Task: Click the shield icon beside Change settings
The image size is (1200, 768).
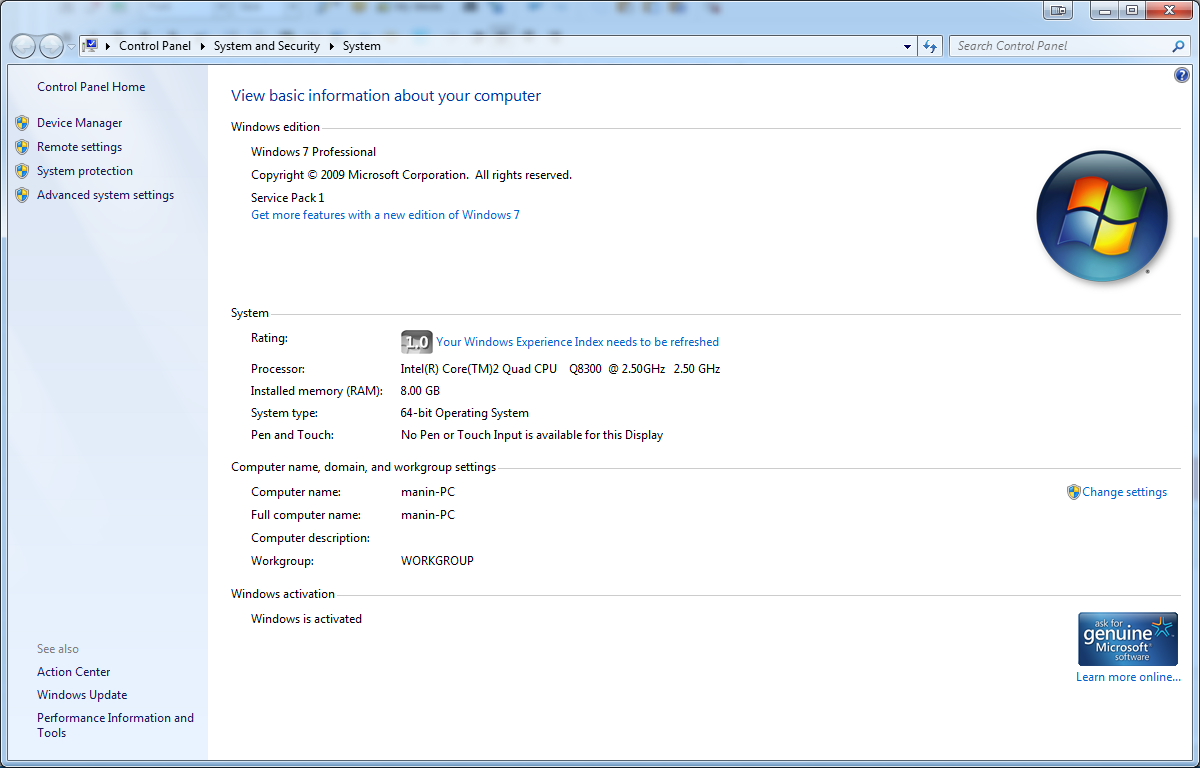Action: (1074, 492)
